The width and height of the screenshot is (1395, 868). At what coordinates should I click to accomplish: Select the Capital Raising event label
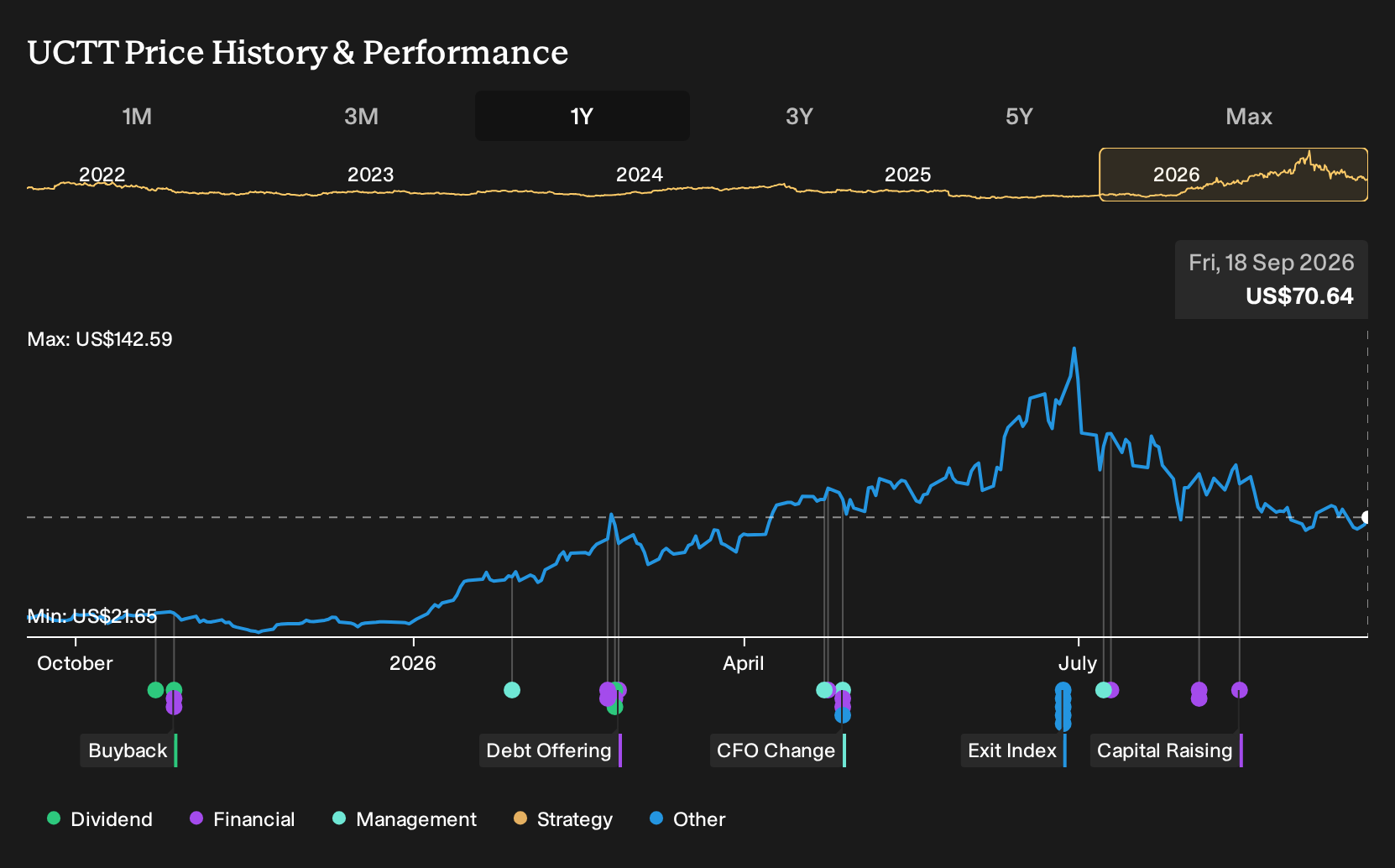[1166, 750]
